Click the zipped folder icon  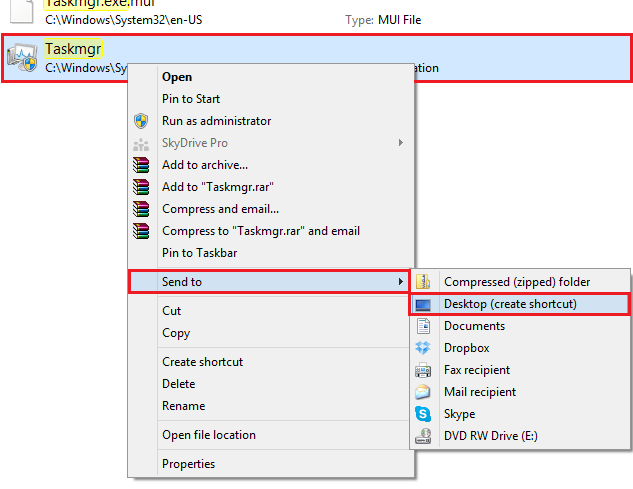(x=423, y=281)
